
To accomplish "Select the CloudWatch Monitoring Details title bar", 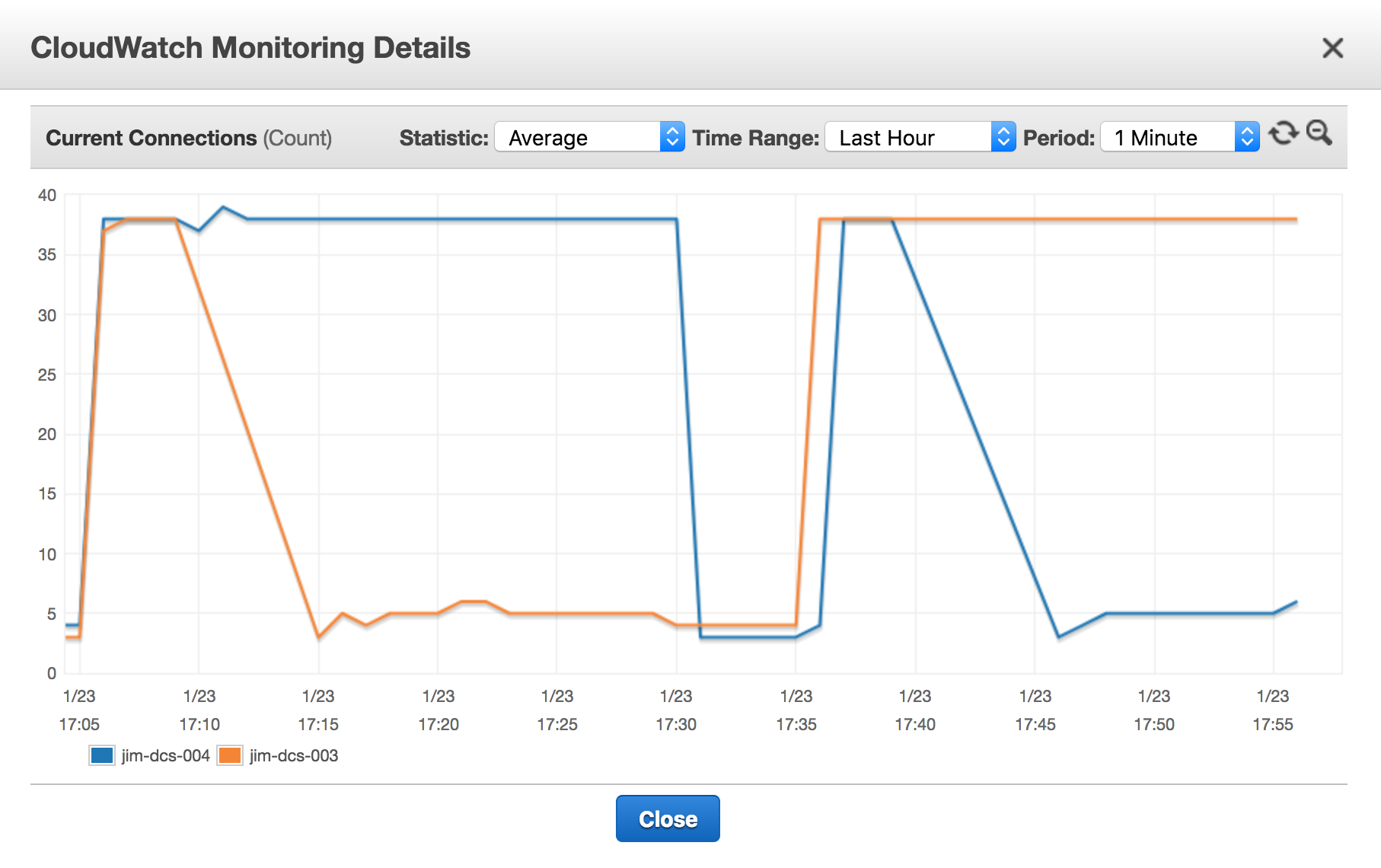I will tap(251, 47).
